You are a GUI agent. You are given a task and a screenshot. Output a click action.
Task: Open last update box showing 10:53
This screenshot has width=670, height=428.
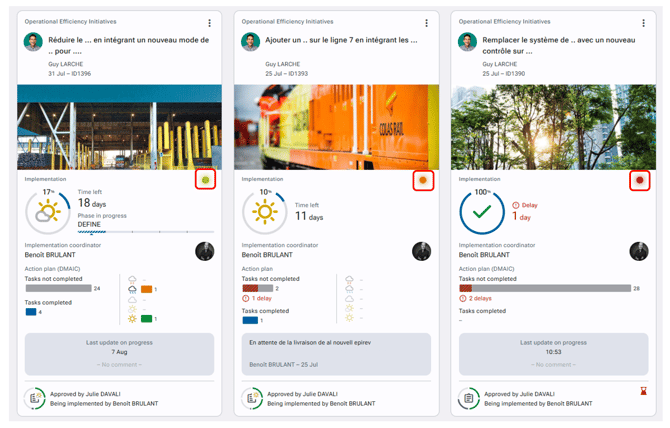[x=553, y=354]
